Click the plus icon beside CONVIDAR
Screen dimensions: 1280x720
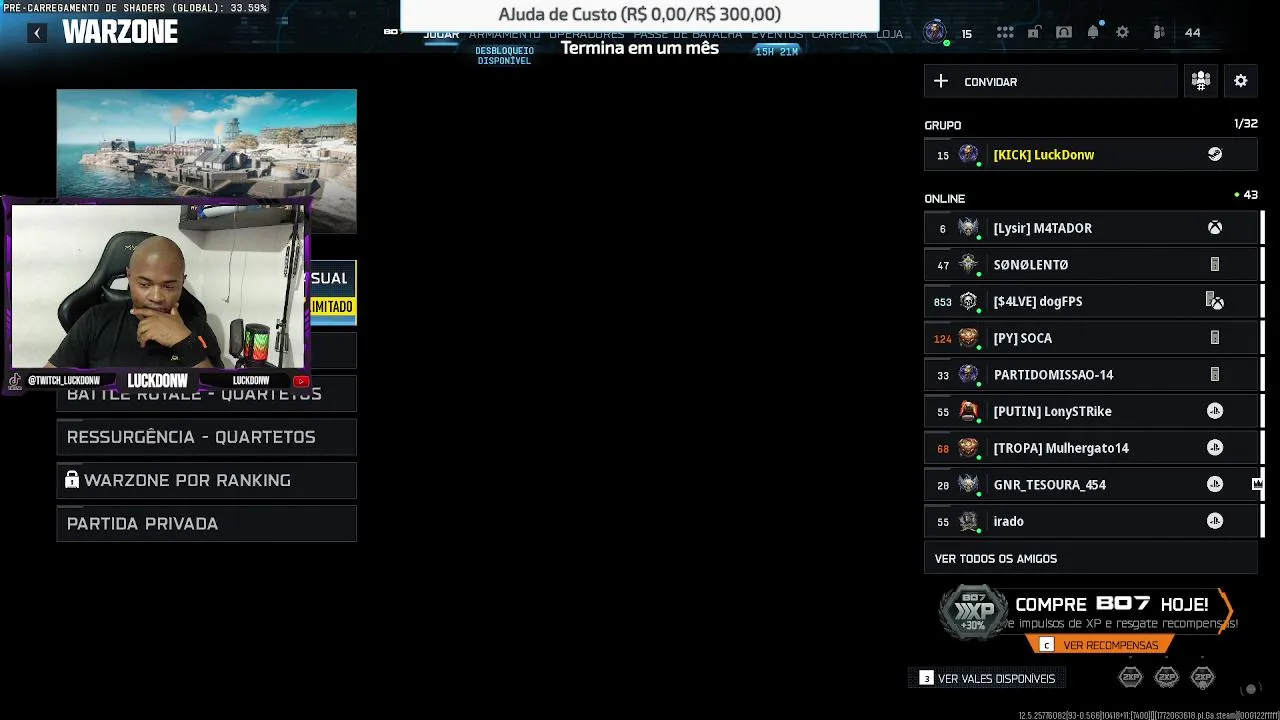tap(941, 82)
